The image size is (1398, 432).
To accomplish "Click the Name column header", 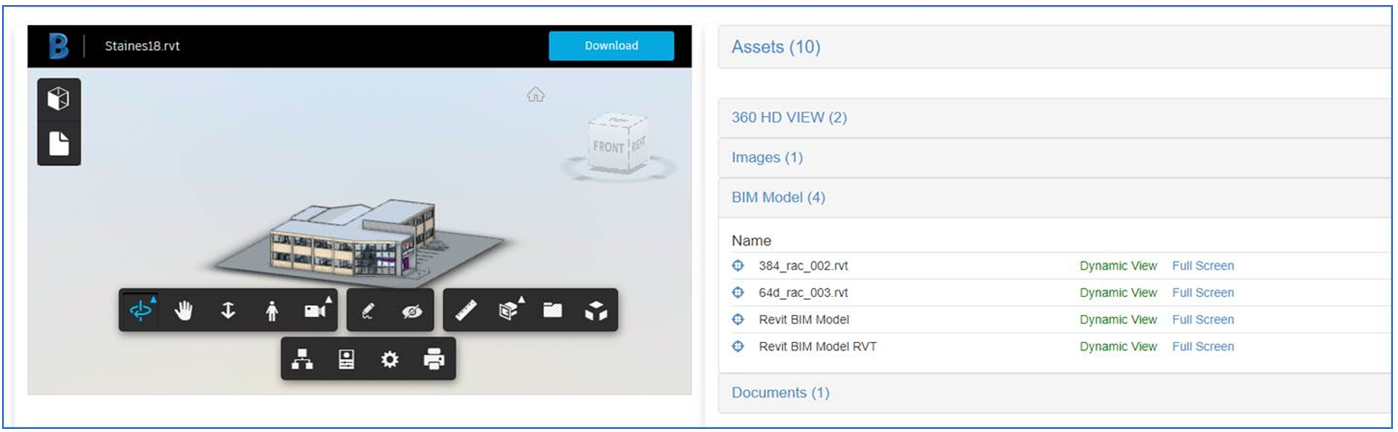I will click(752, 241).
